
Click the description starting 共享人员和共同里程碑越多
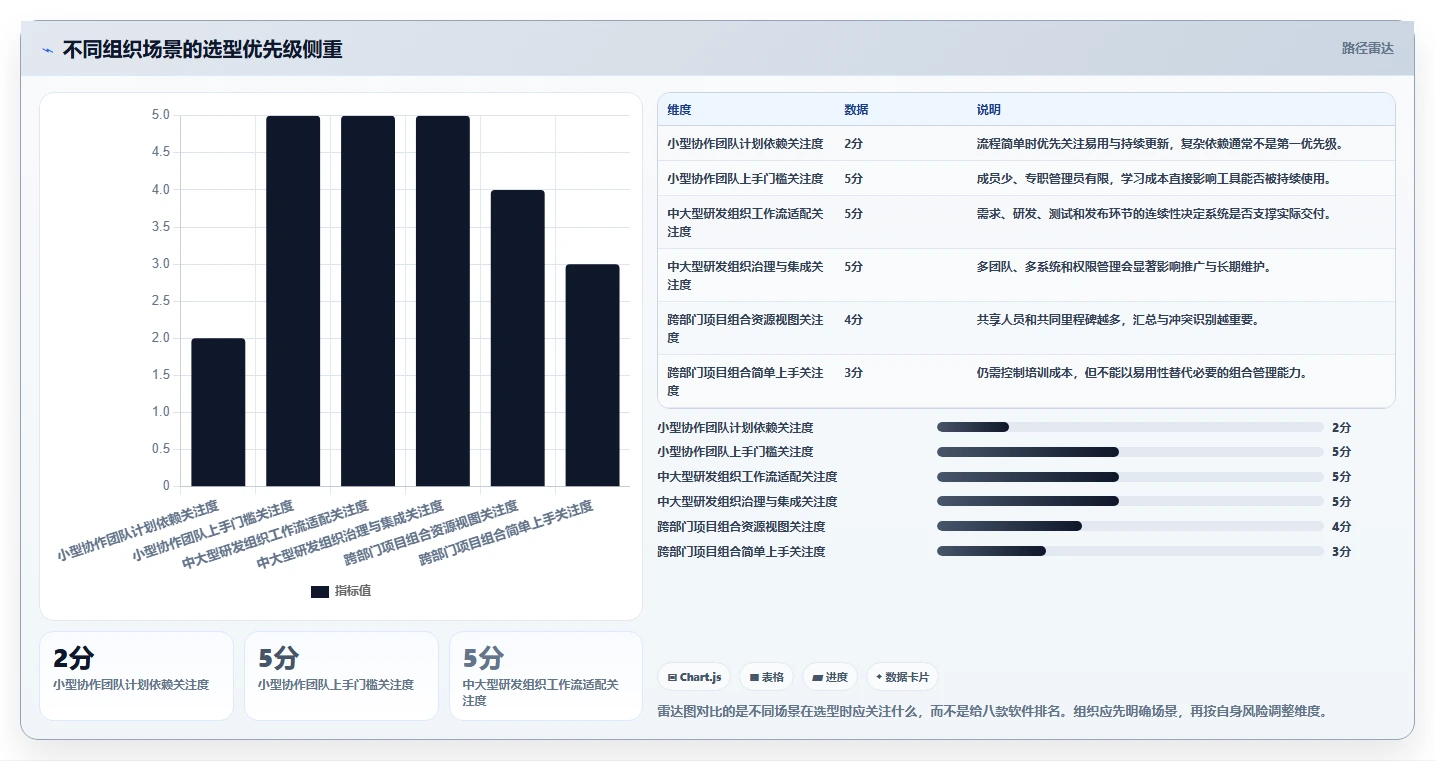(x=1117, y=320)
